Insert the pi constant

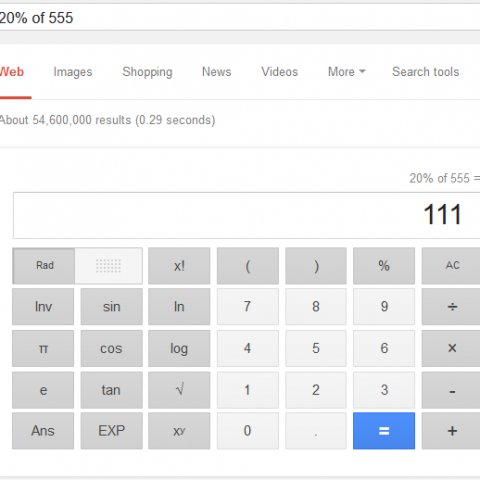point(43,348)
